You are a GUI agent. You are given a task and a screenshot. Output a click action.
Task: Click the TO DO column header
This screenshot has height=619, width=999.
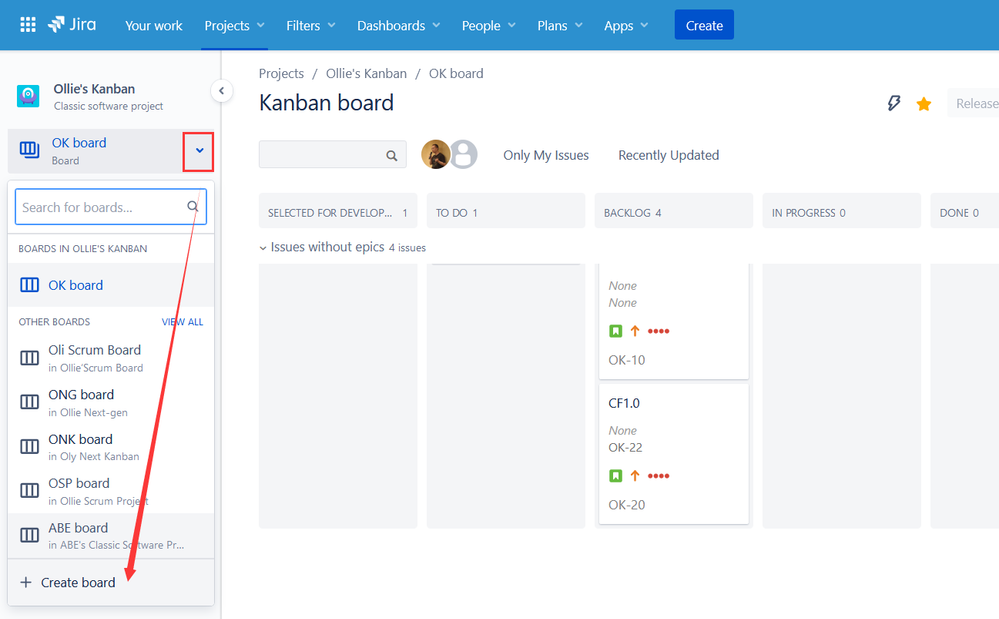point(506,211)
